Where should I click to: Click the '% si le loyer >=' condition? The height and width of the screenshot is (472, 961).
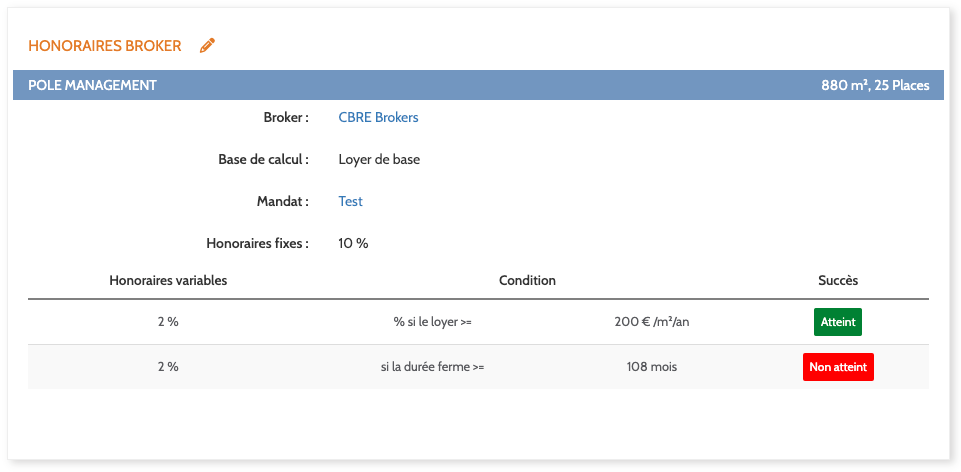coord(432,323)
